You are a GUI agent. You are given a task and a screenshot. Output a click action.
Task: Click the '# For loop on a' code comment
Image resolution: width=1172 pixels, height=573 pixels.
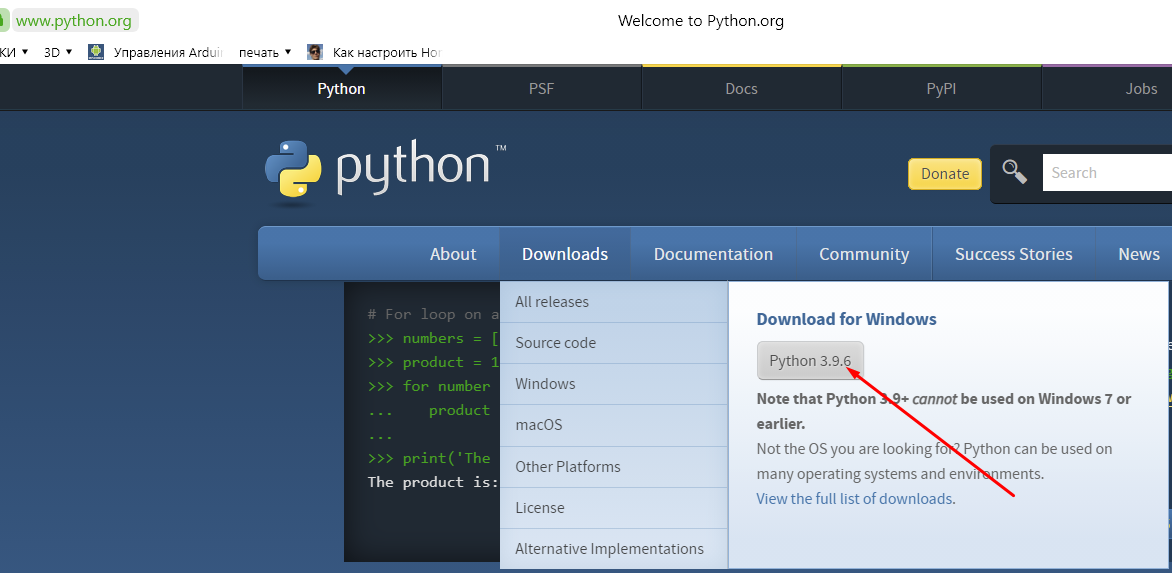click(x=434, y=315)
